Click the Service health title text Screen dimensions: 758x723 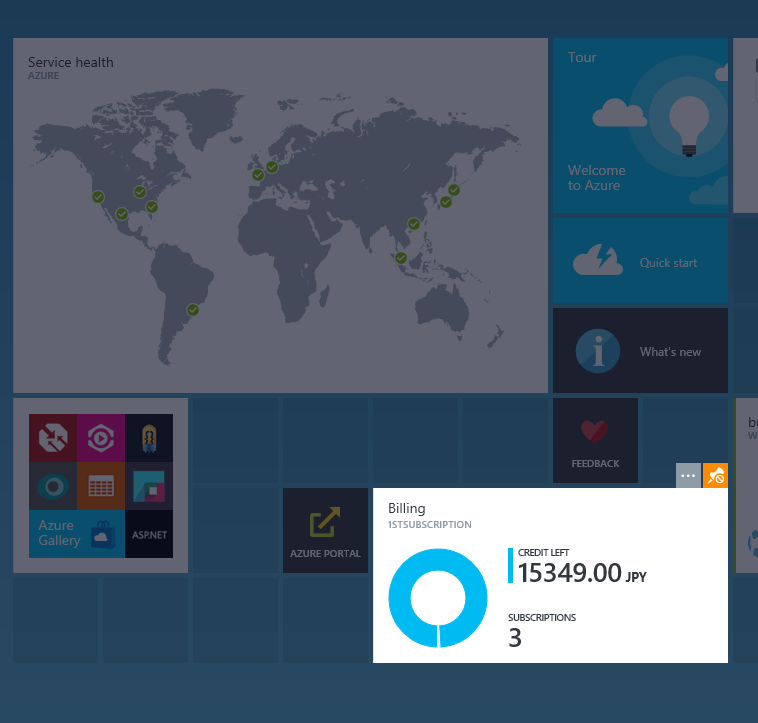point(71,62)
